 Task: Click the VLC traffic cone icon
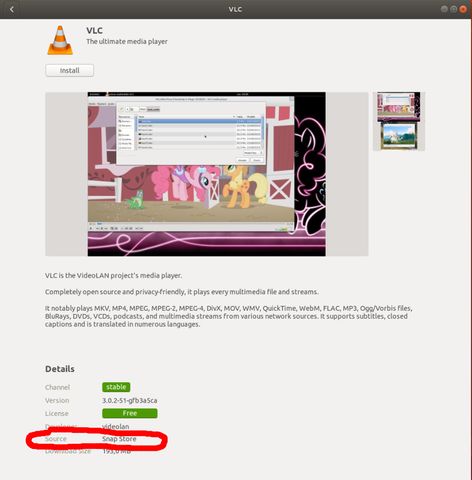(60, 40)
